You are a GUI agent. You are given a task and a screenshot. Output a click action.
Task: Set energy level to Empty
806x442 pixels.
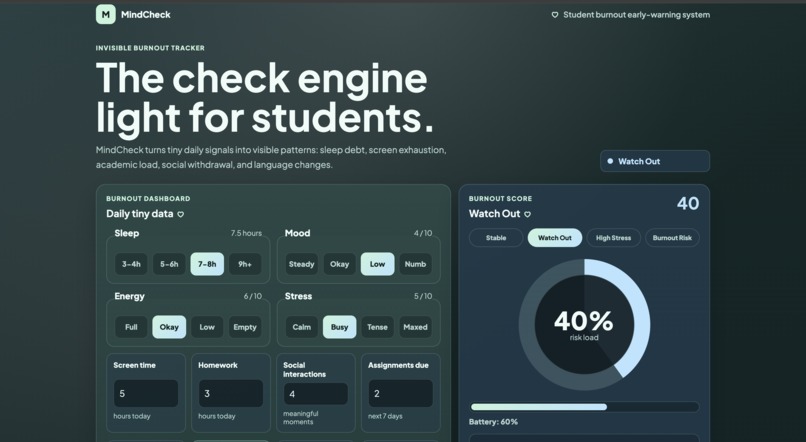tap(245, 327)
